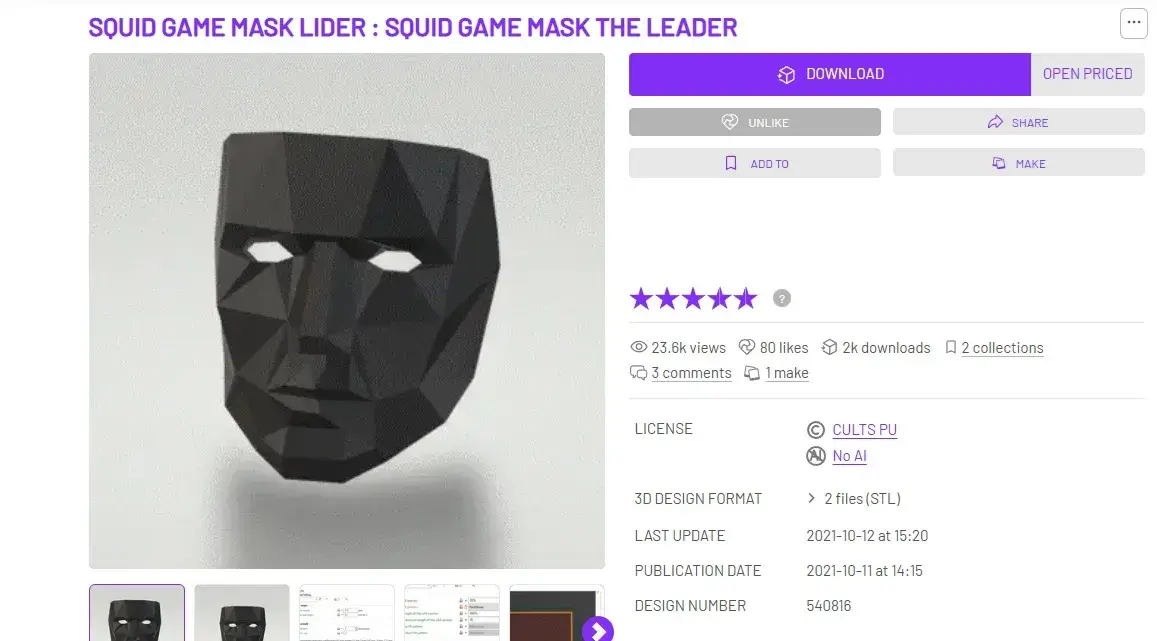Share the design via Share button
This screenshot has height=641, width=1157.
click(1018, 122)
